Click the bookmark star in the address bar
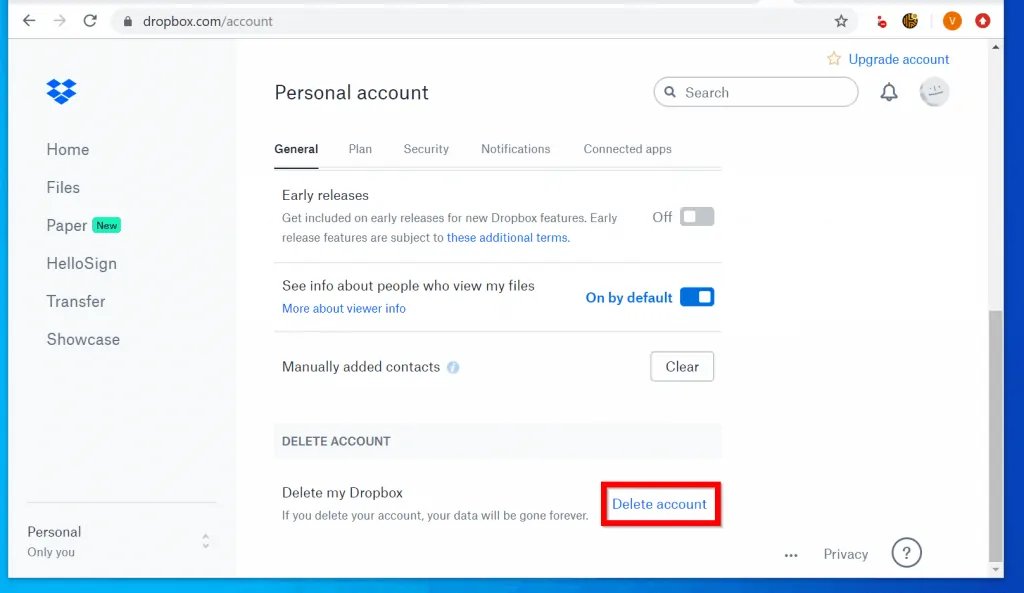This screenshot has height=593, width=1024. coord(841,20)
